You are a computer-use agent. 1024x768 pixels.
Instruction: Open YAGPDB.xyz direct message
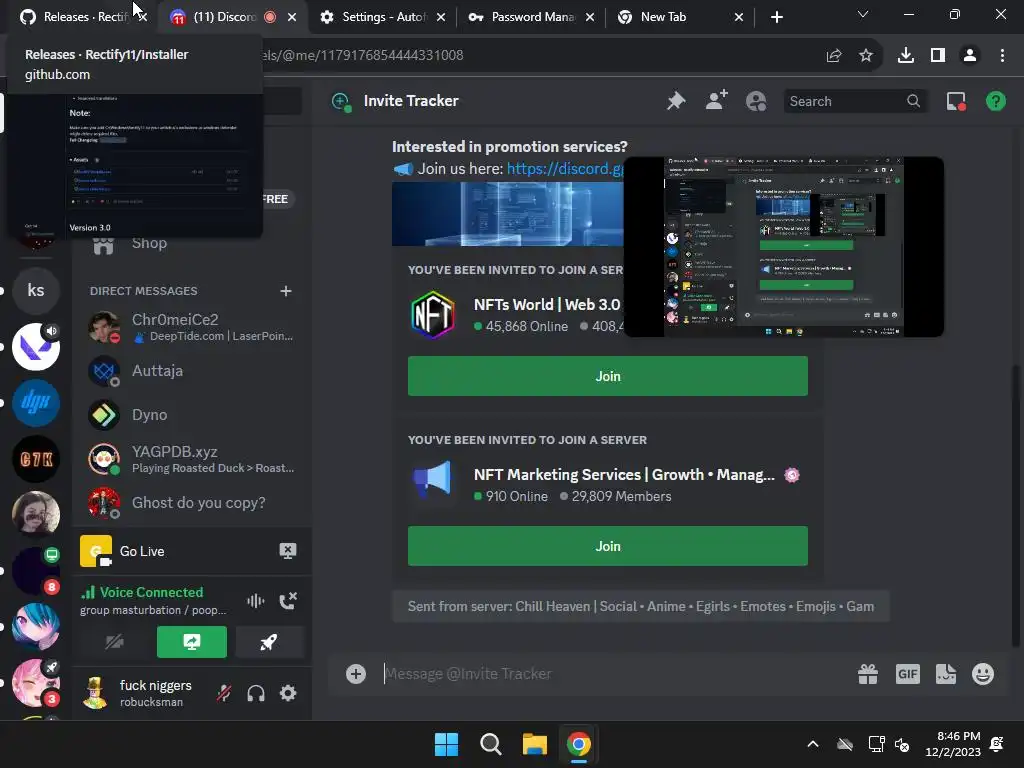(192, 459)
